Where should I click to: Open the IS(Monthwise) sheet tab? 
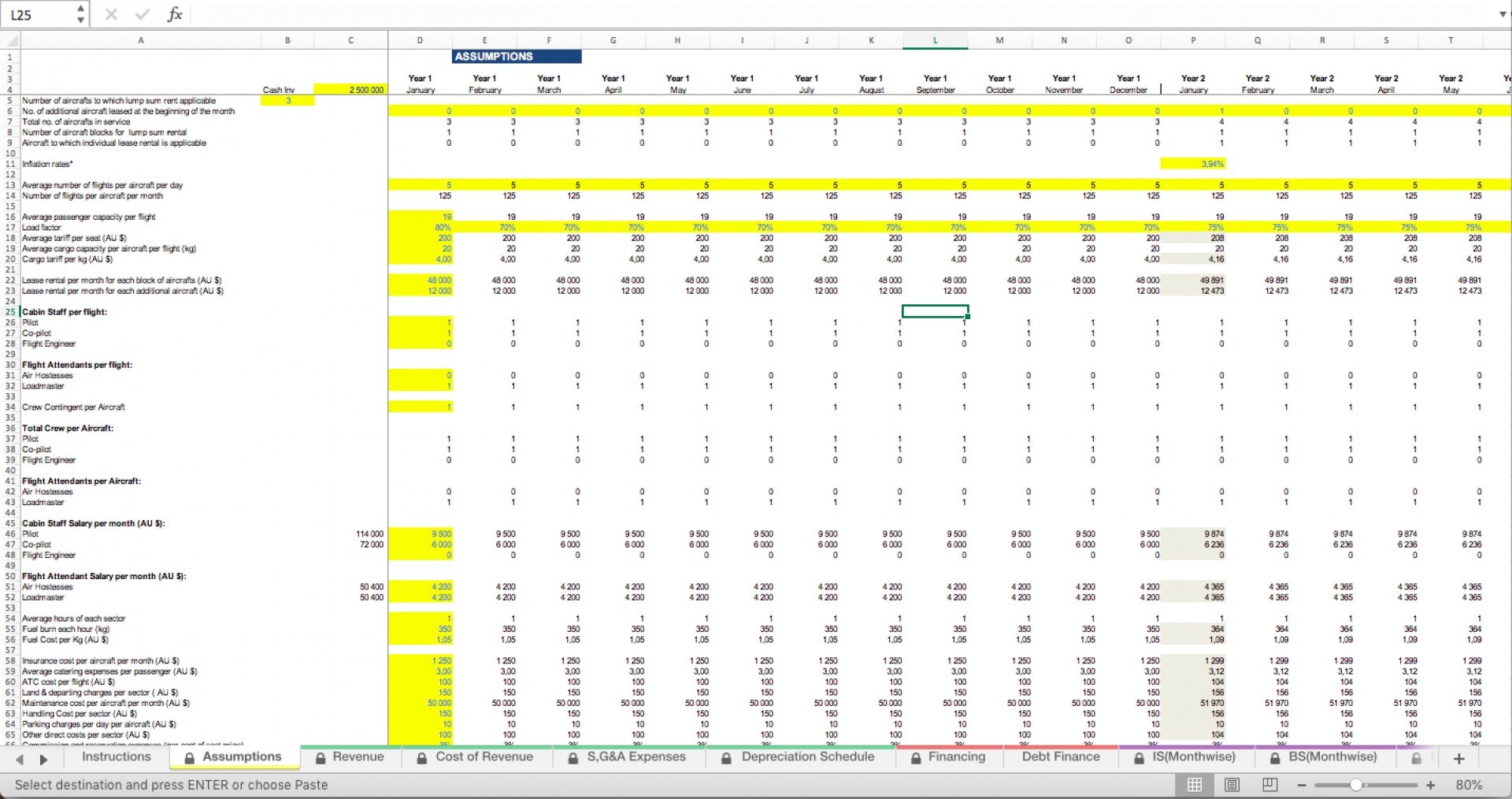(1185, 756)
